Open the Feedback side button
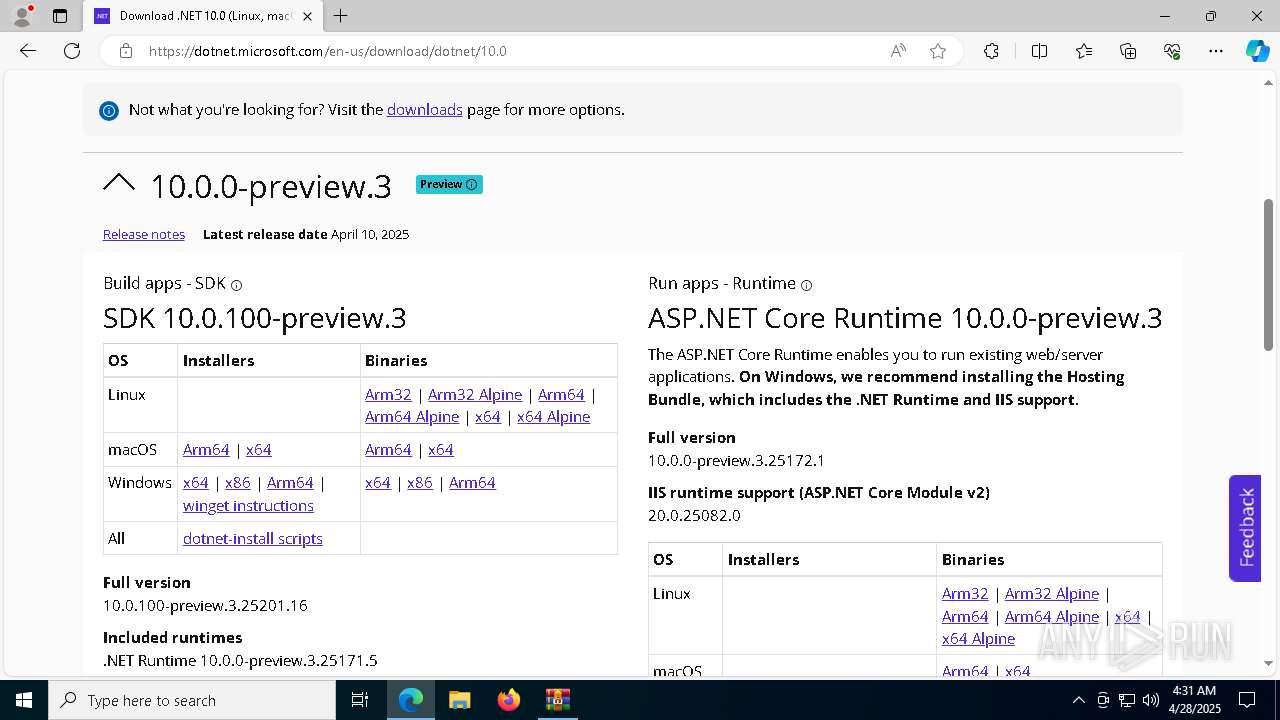1280x720 pixels. click(x=1245, y=528)
